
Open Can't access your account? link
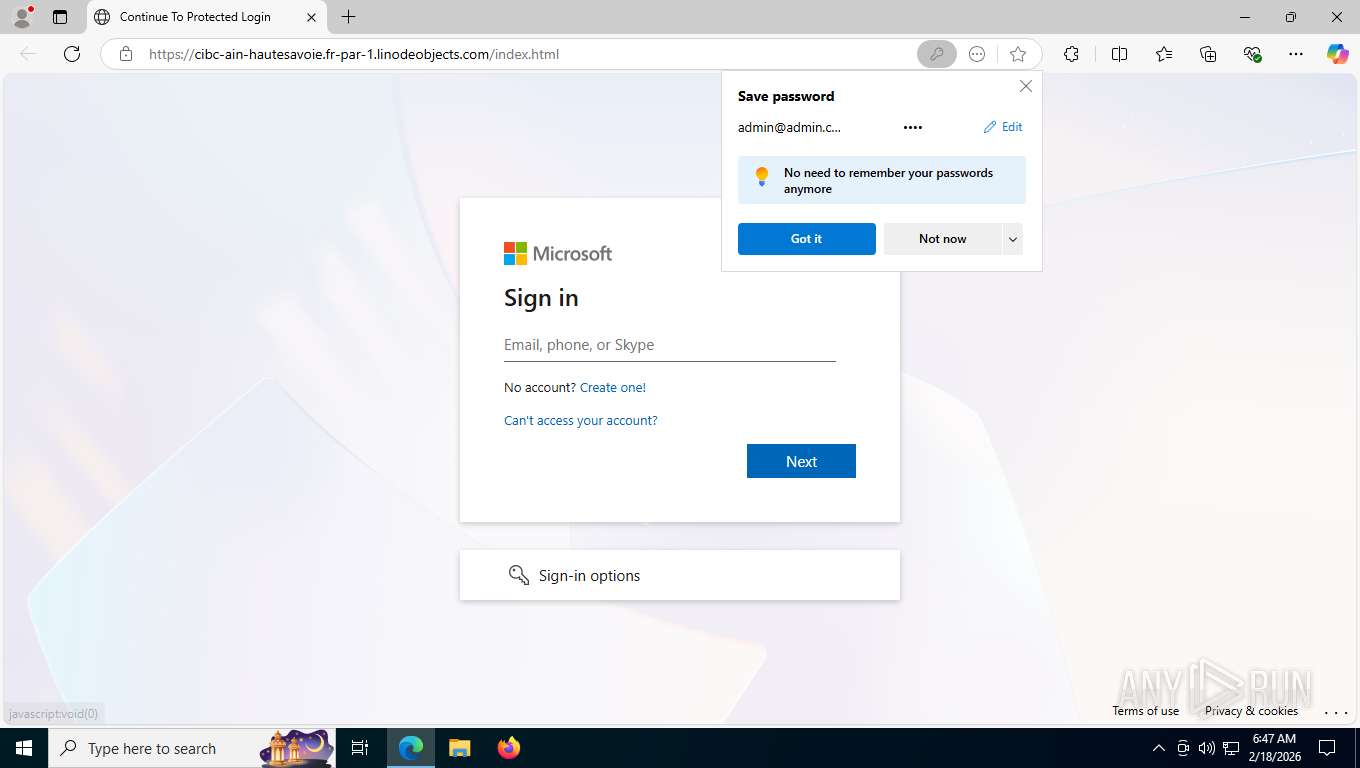point(581,421)
